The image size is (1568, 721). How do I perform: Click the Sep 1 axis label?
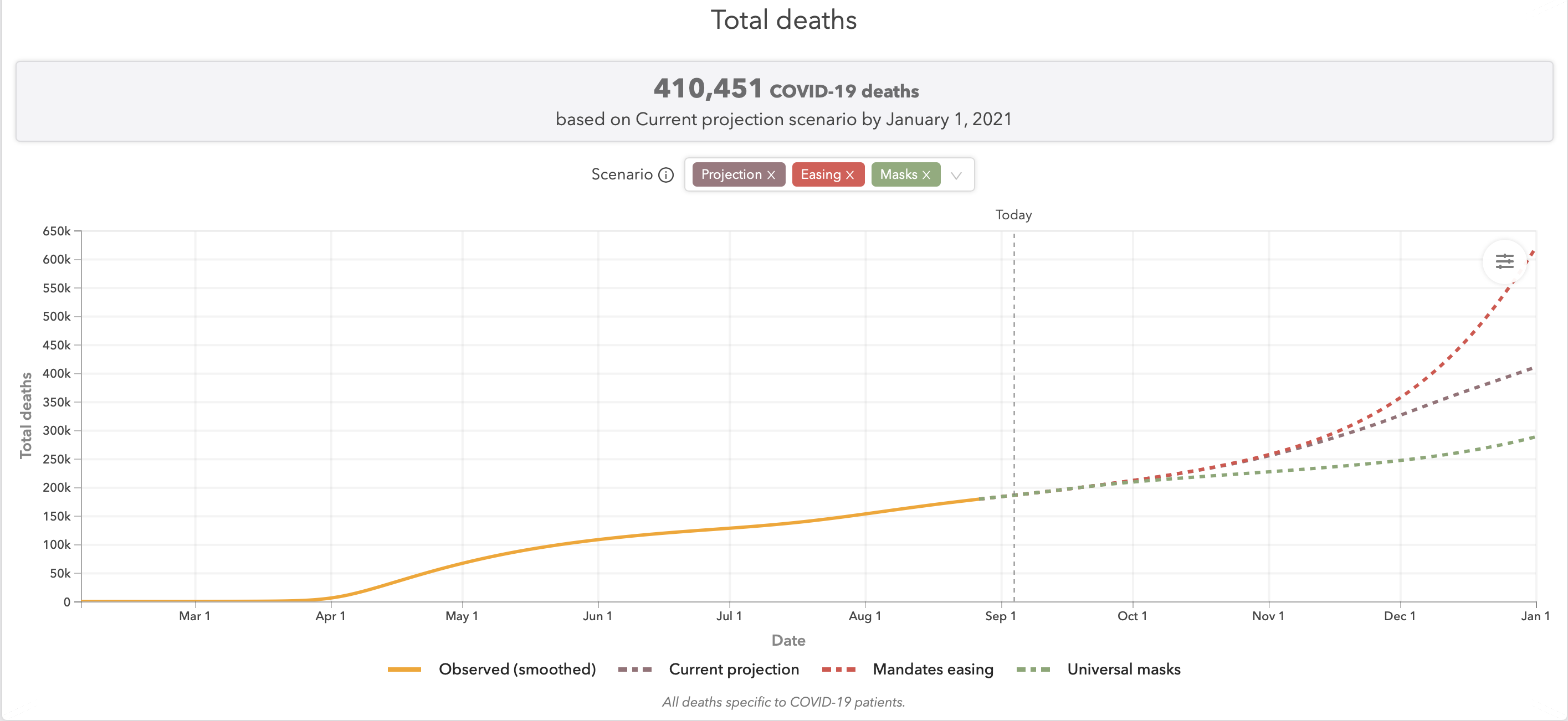click(1000, 616)
